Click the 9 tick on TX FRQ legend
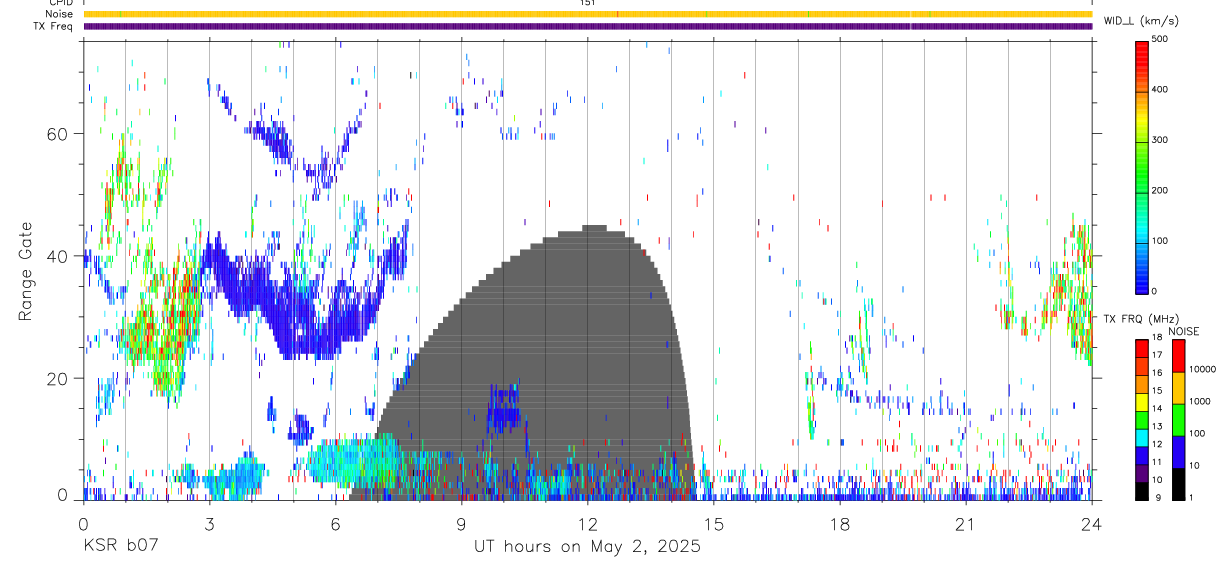 1159,497
